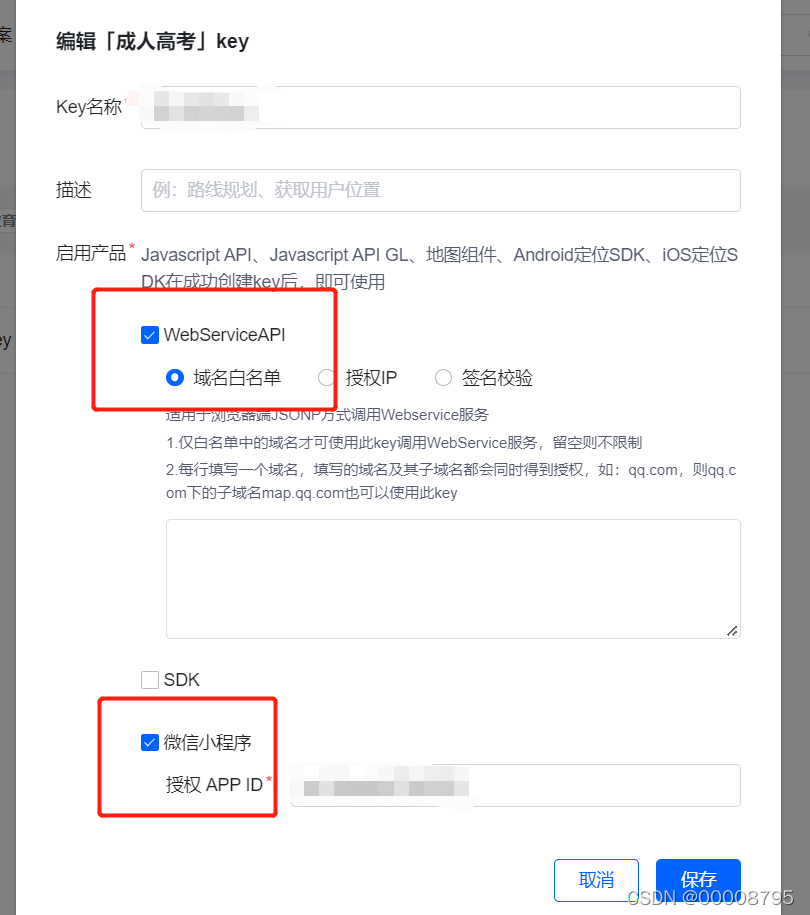
Task: Grab the textarea resize corner handle
Action: (x=732, y=631)
